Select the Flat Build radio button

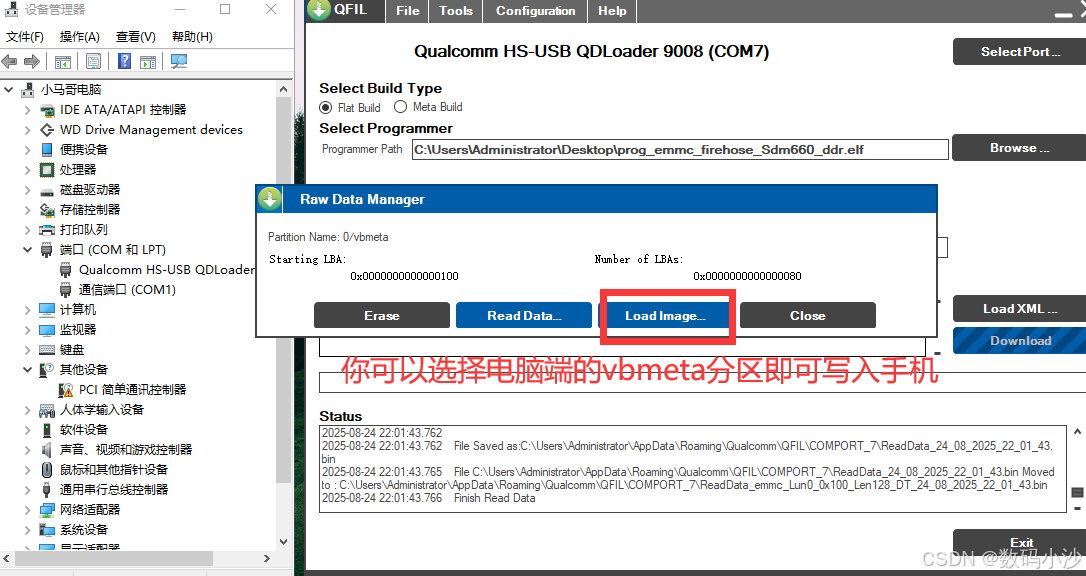326,107
